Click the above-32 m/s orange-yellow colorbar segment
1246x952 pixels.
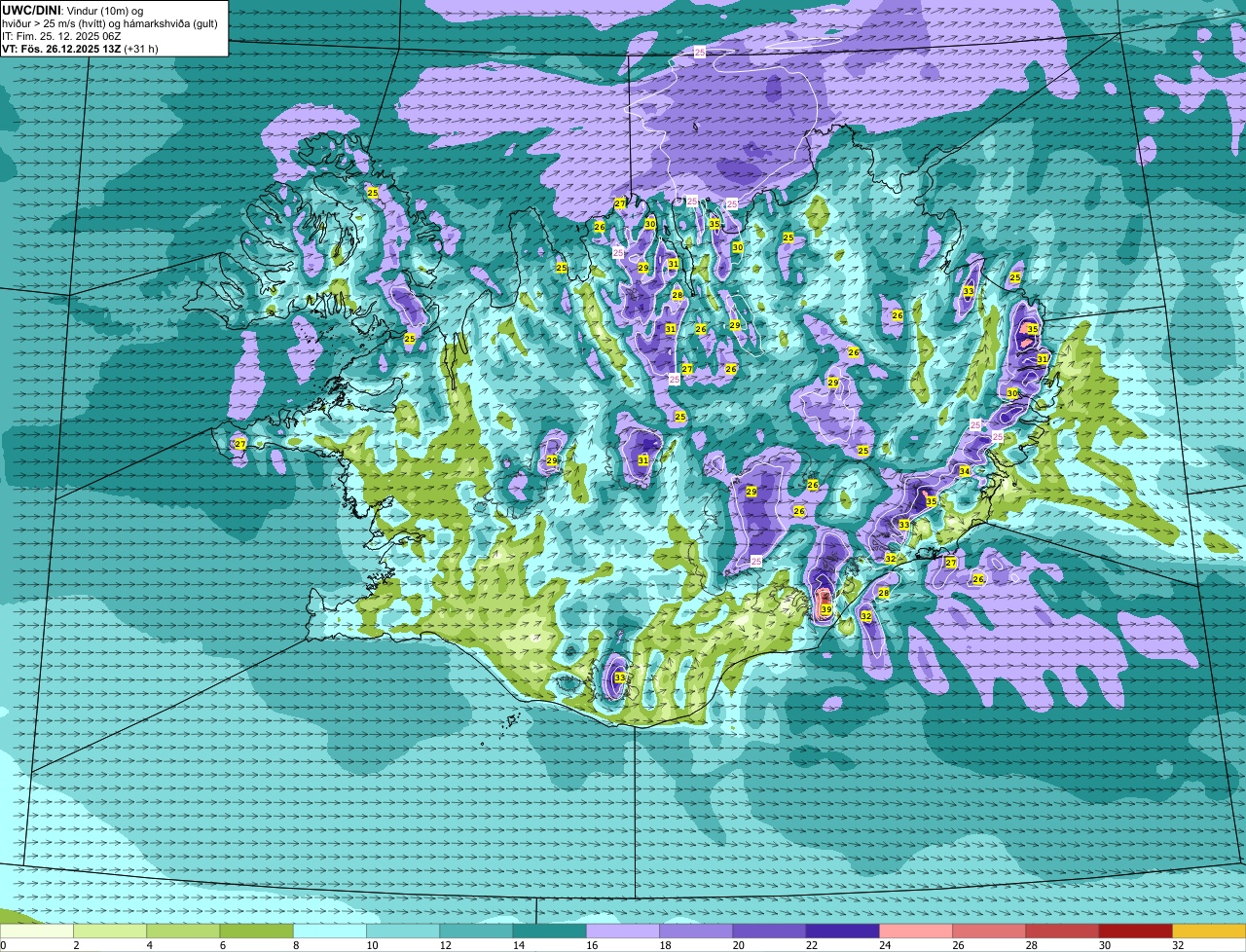click(x=1209, y=931)
